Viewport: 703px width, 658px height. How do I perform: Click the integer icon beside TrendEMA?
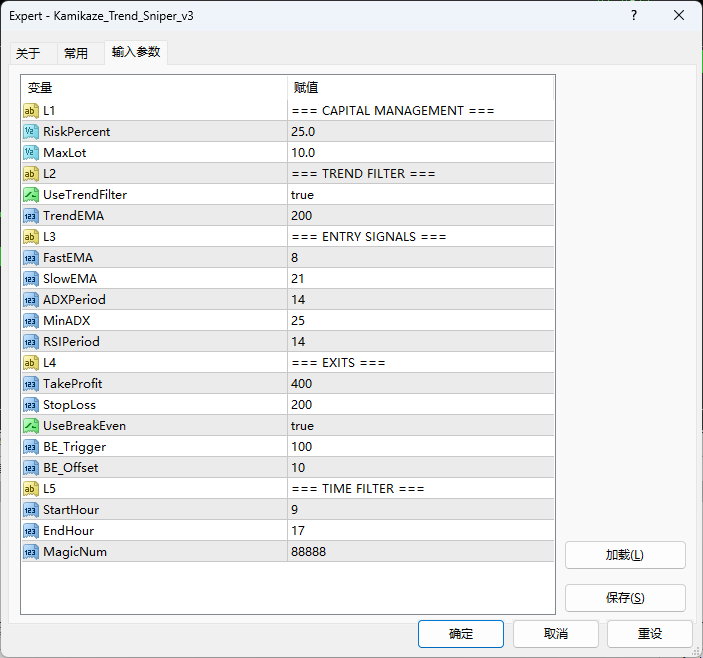(31, 215)
